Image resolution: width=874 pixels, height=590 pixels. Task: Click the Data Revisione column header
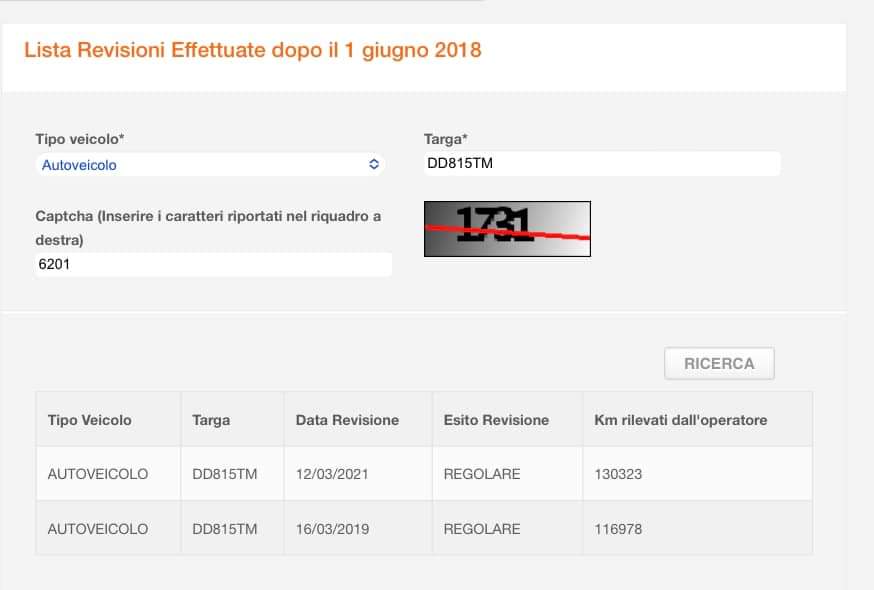point(347,420)
